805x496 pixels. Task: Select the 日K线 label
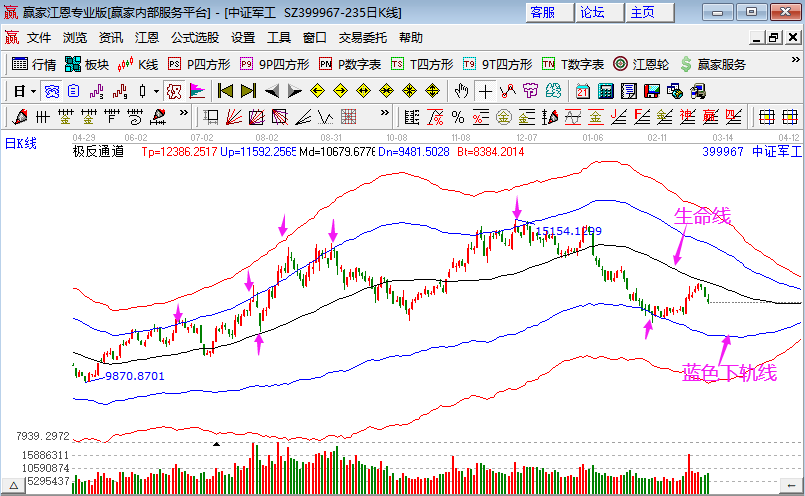tap(21, 143)
